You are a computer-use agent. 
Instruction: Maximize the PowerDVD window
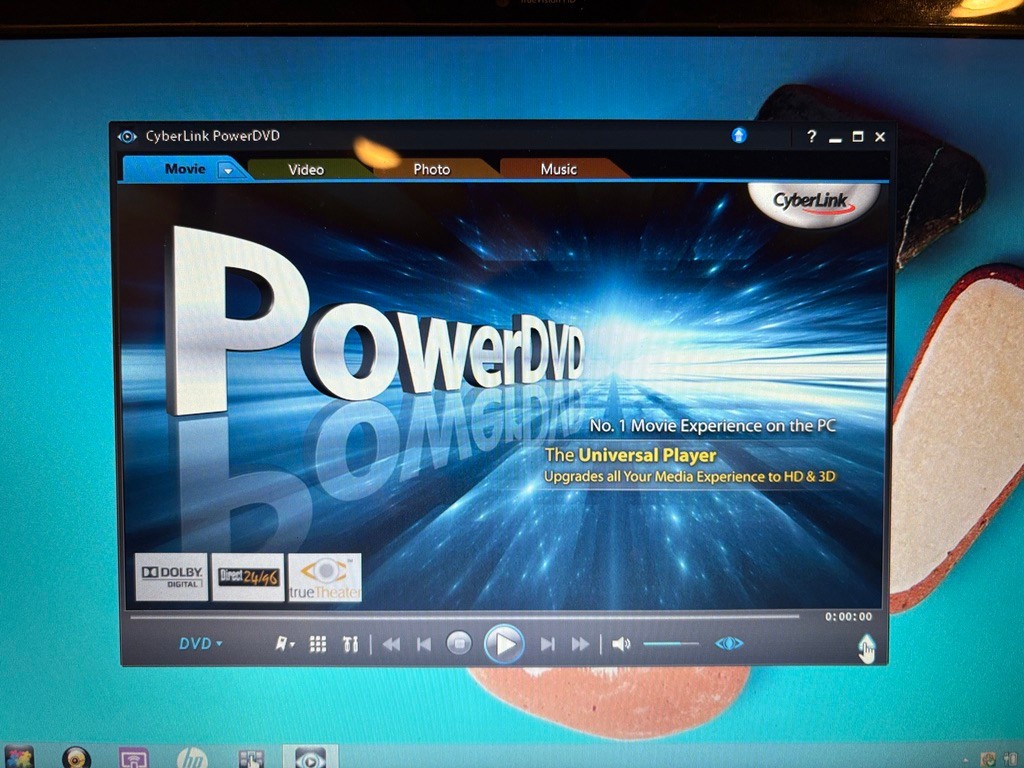click(857, 136)
